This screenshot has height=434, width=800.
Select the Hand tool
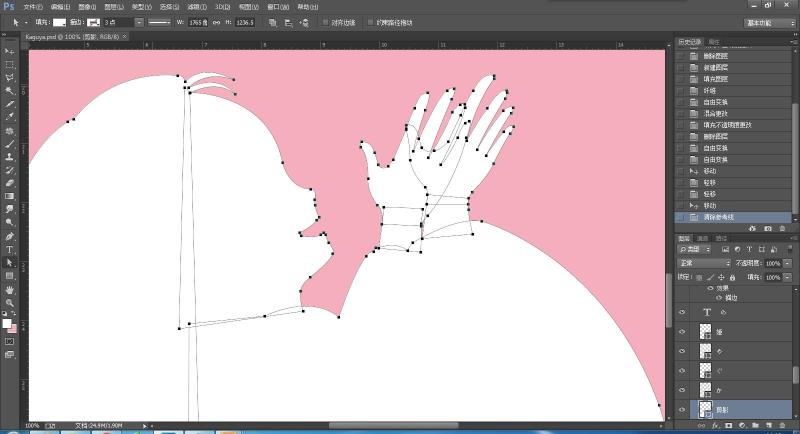coord(9,290)
